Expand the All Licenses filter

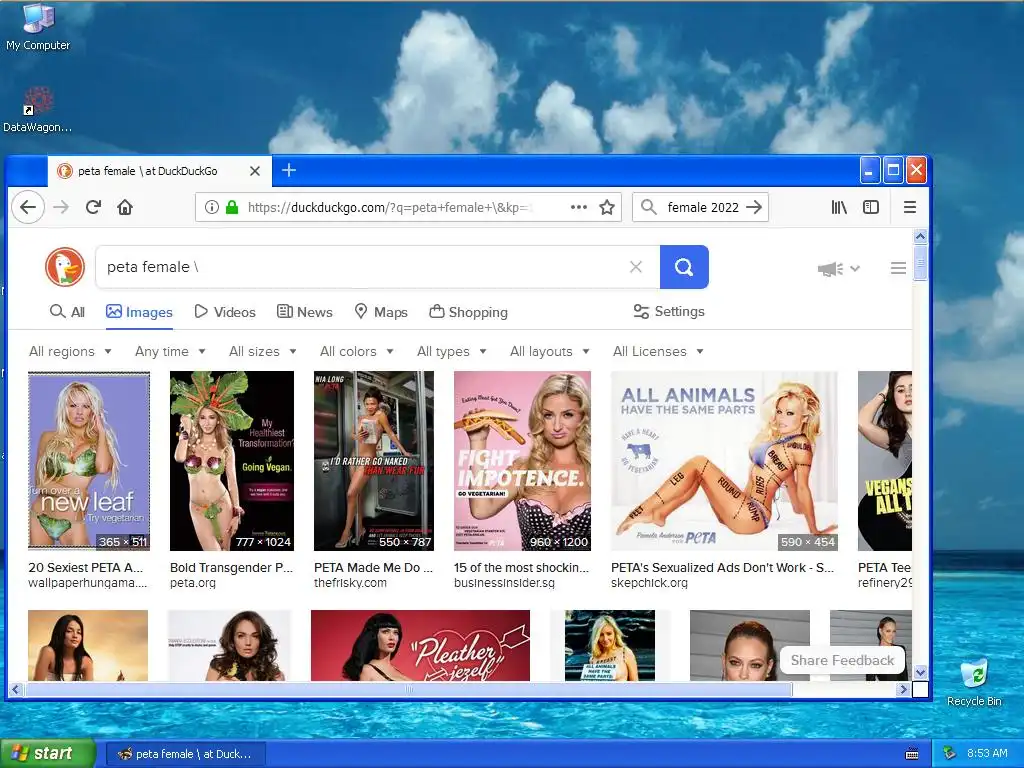(658, 351)
